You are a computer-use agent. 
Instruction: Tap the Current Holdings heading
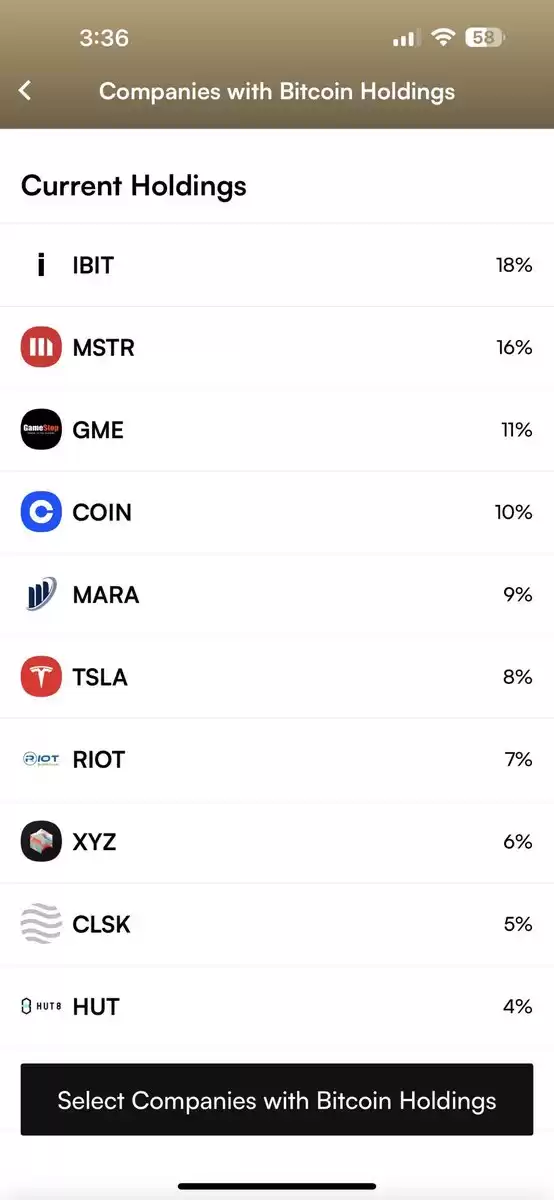pyautogui.click(x=134, y=186)
